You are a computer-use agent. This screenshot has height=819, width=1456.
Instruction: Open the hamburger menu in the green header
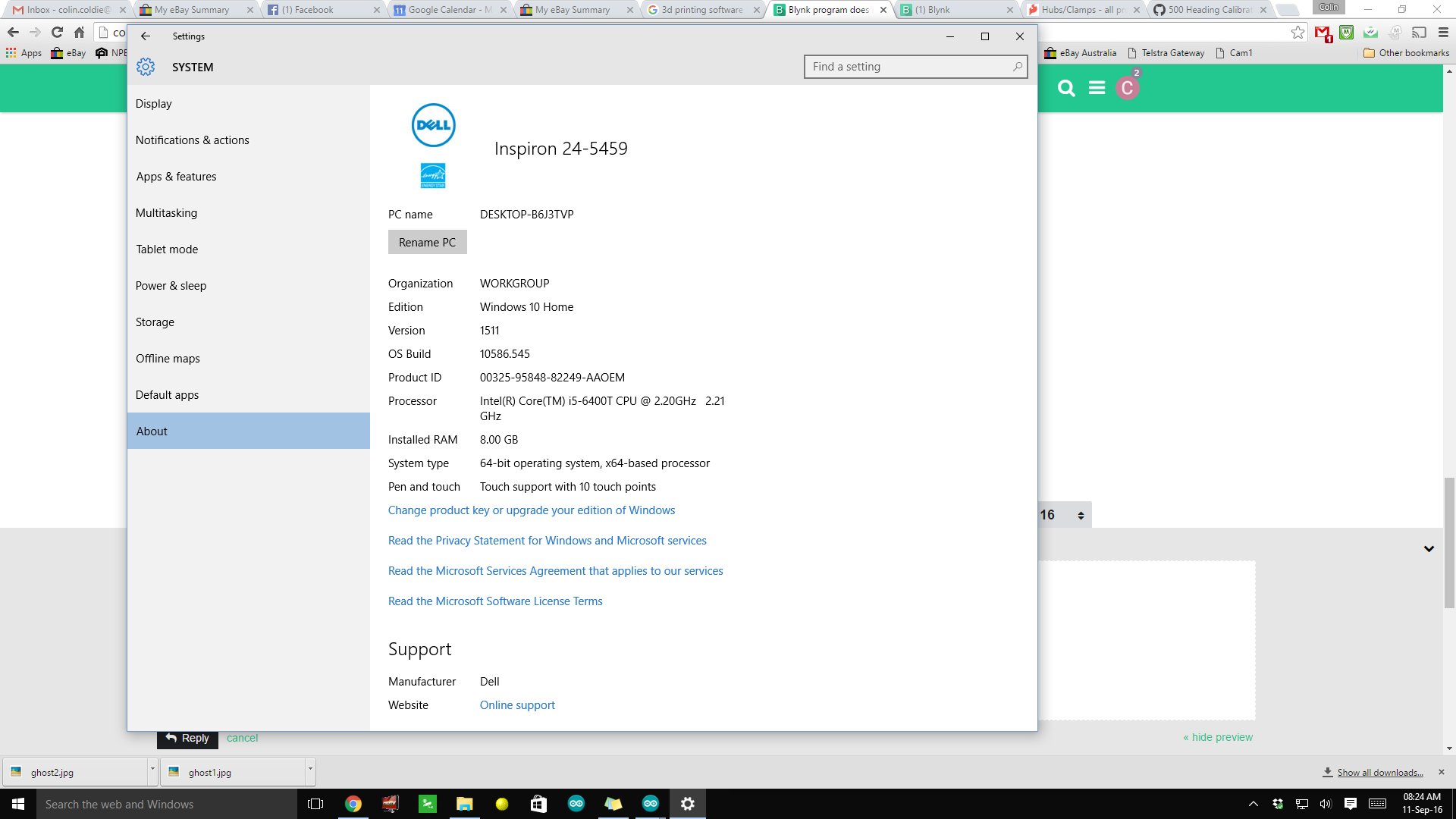click(x=1097, y=88)
